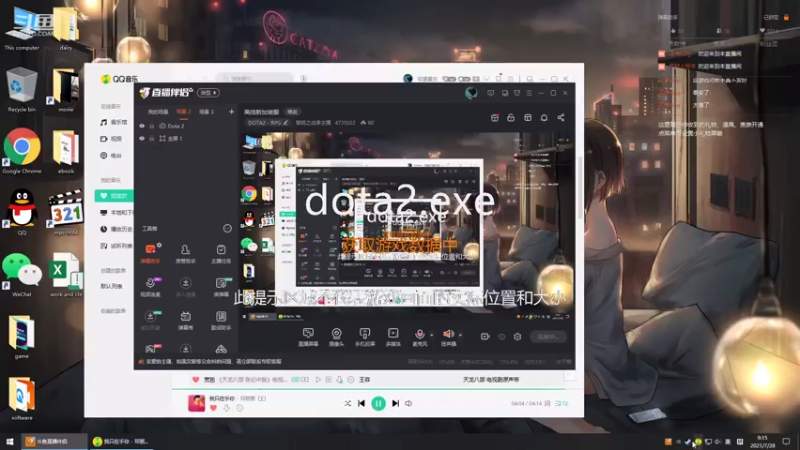Open the Google Chrome desktop shortcut

coord(21,151)
